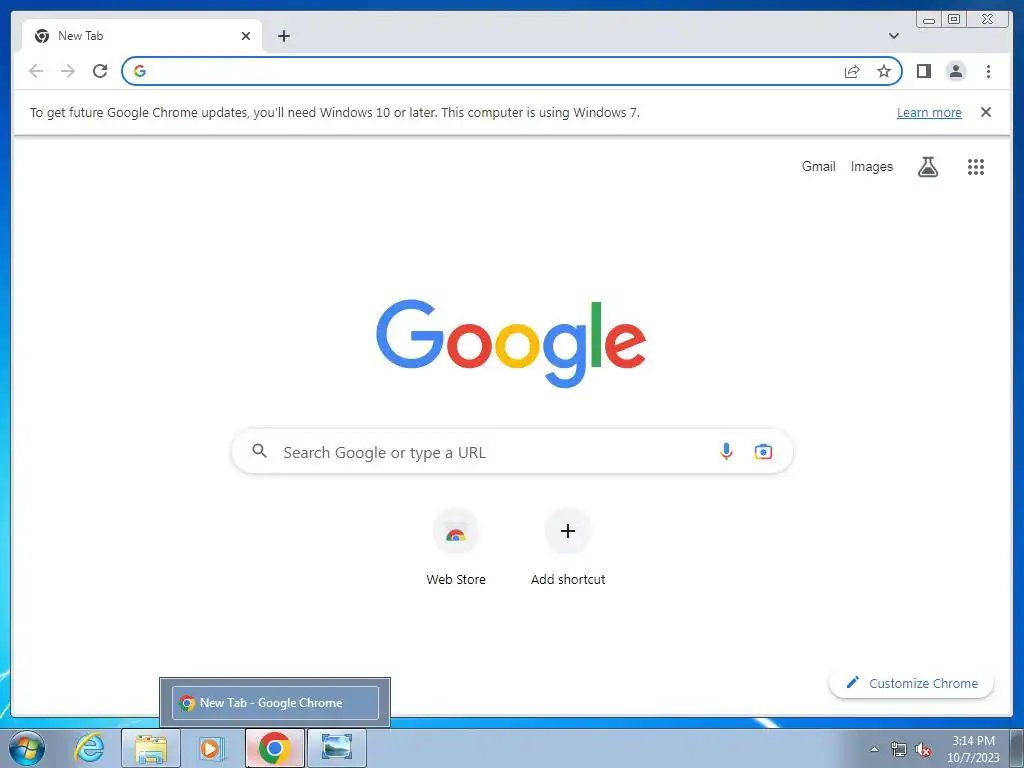Viewport: 1024px width, 768px height.
Task: Select the New Tab tab
Action: click(142, 36)
